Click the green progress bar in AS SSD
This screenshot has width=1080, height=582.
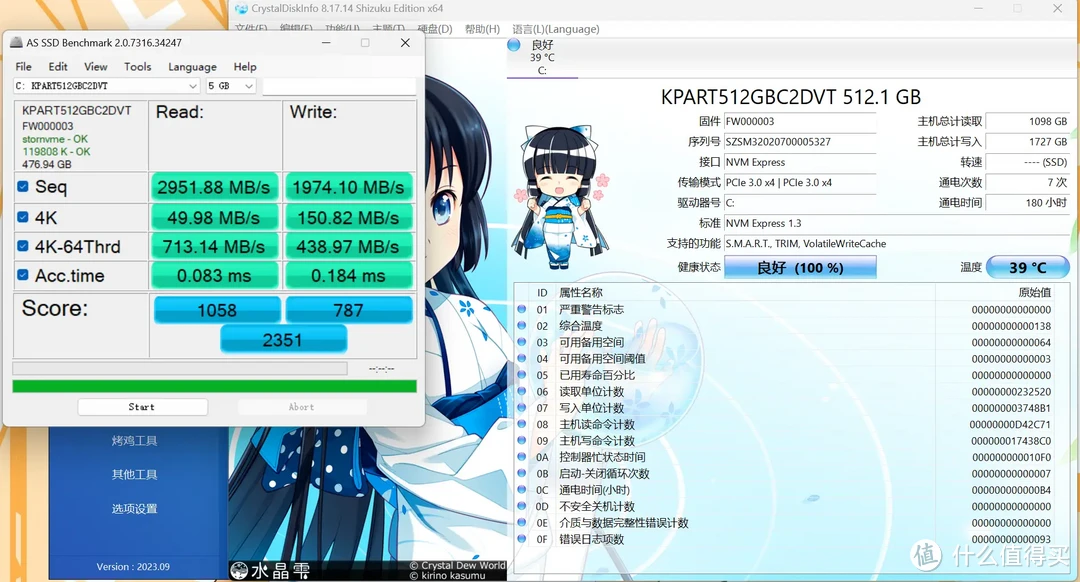(214, 386)
